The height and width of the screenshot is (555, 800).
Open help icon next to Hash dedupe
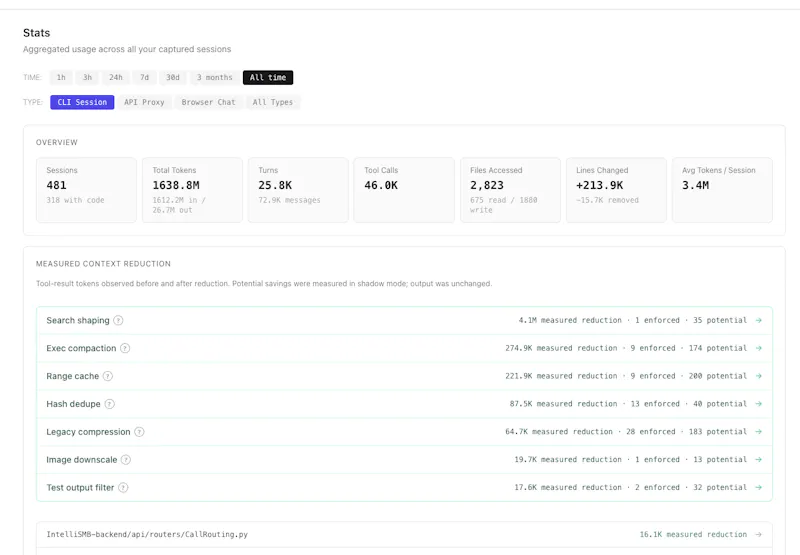click(110, 404)
